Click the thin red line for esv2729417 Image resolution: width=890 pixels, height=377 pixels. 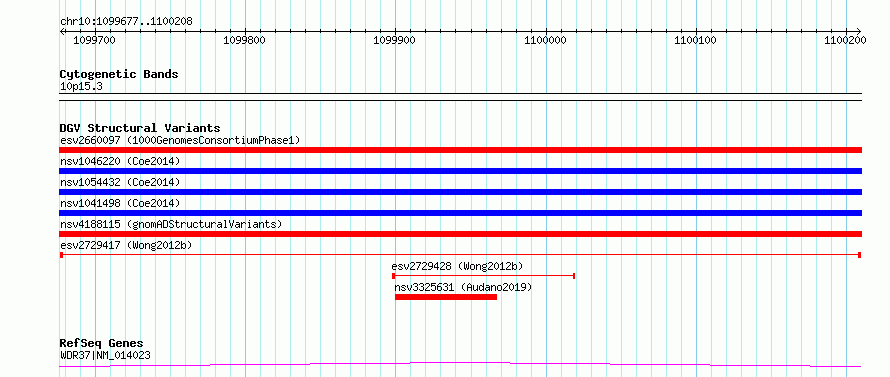[x=460, y=255]
